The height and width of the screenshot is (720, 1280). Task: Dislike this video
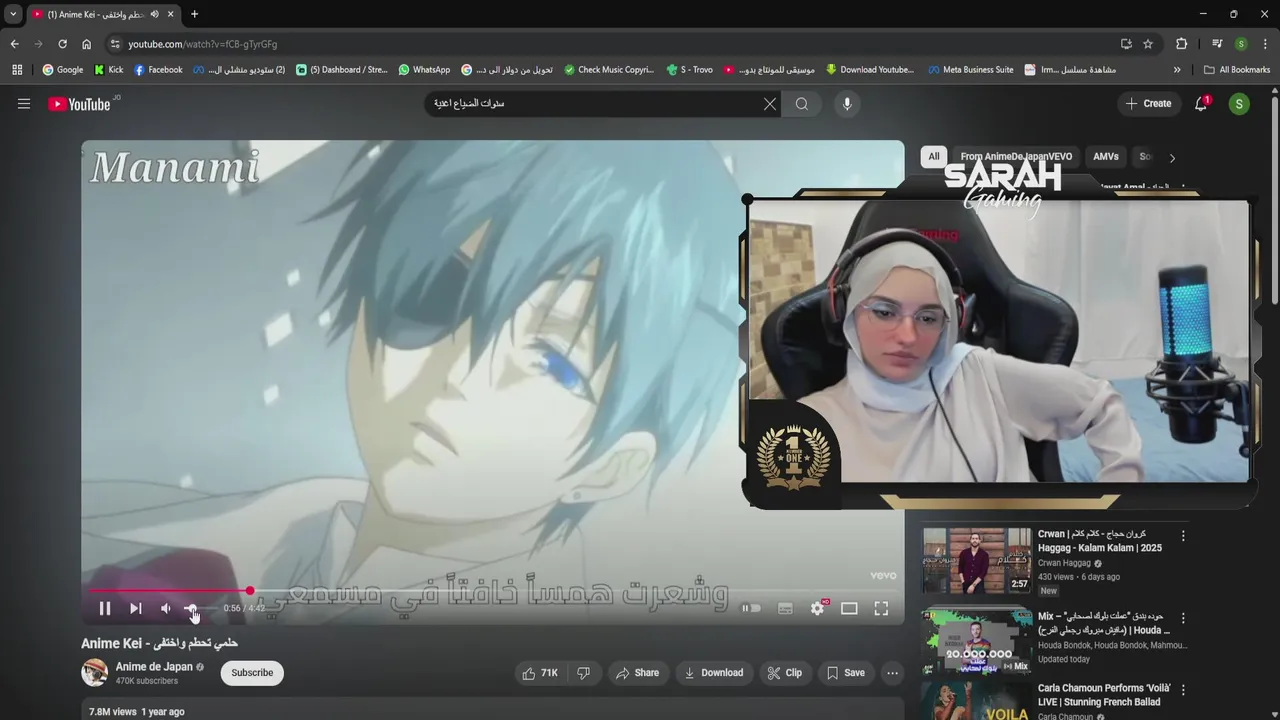pos(583,673)
